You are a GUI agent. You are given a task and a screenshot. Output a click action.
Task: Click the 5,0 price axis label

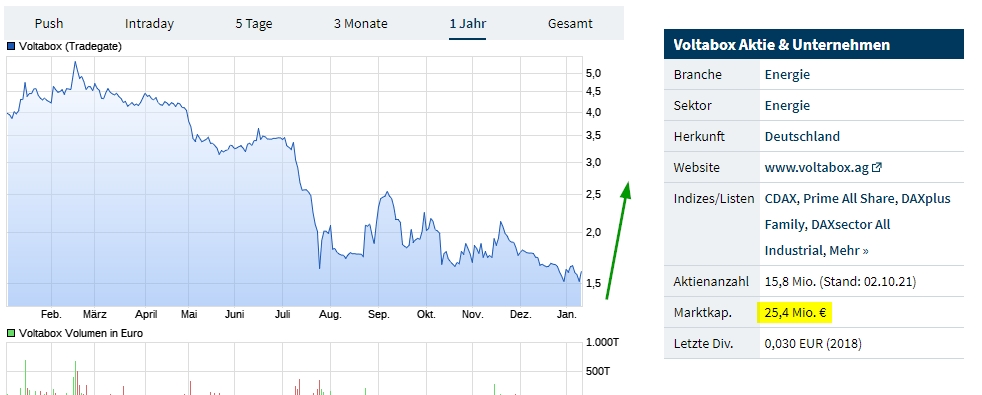(593, 73)
